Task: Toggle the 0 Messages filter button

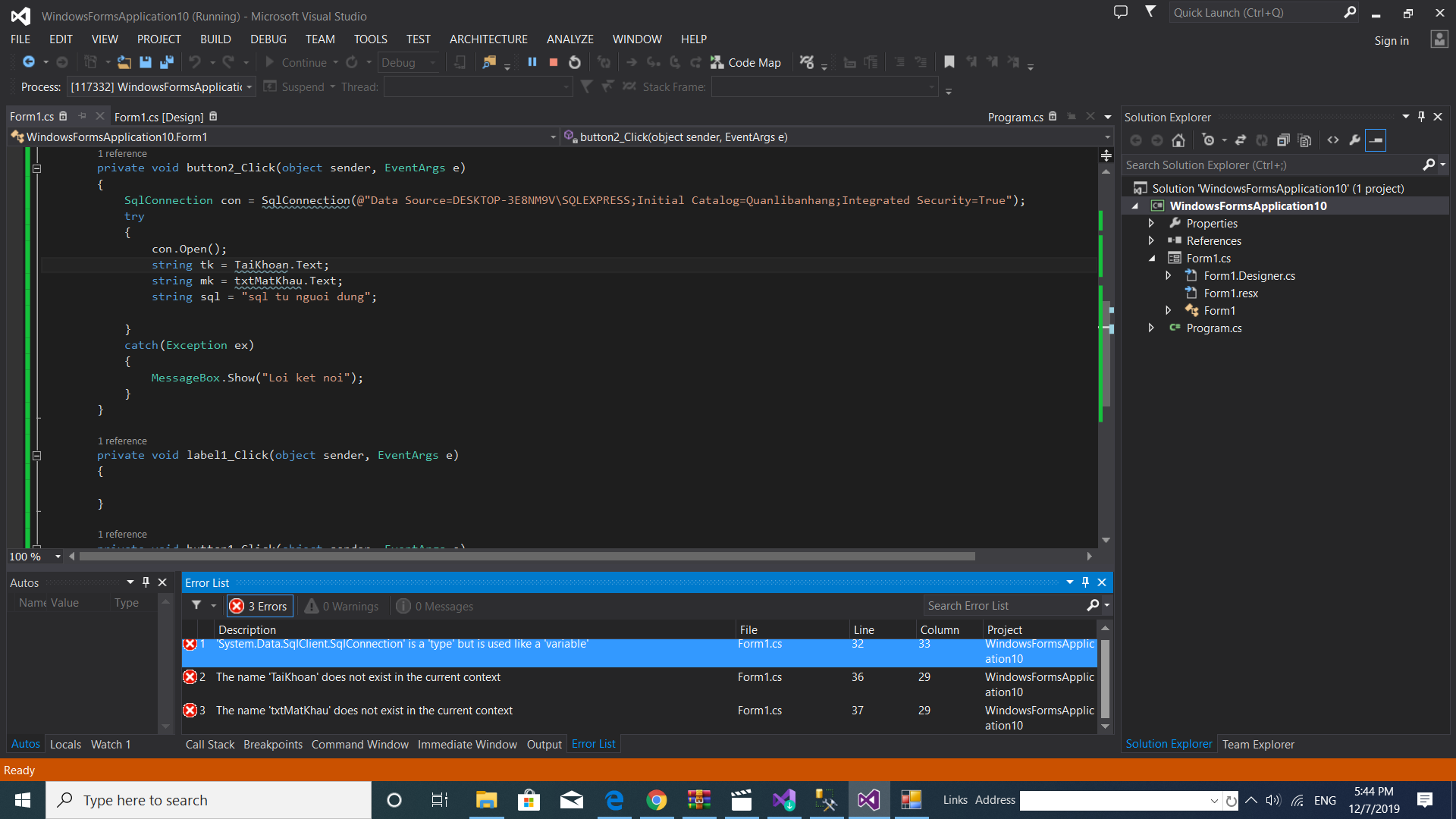Action: click(435, 606)
